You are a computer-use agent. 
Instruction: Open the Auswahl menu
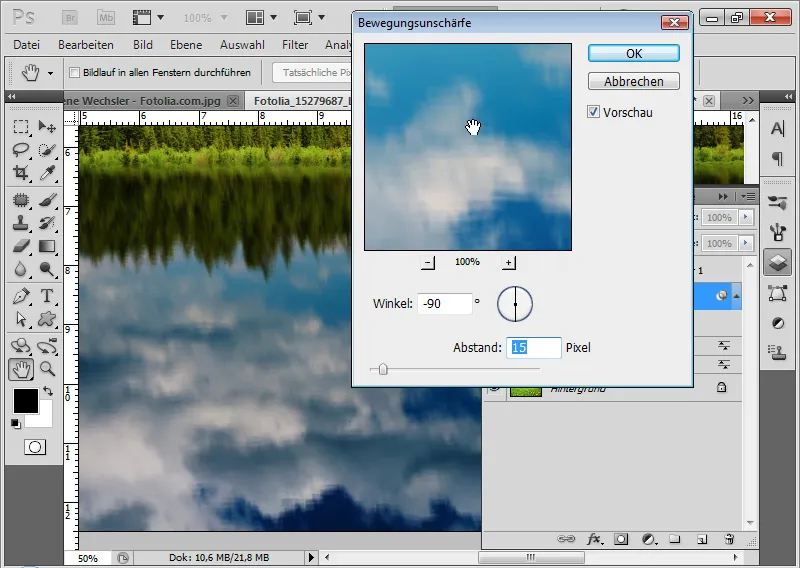pyautogui.click(x=242, y=45)
